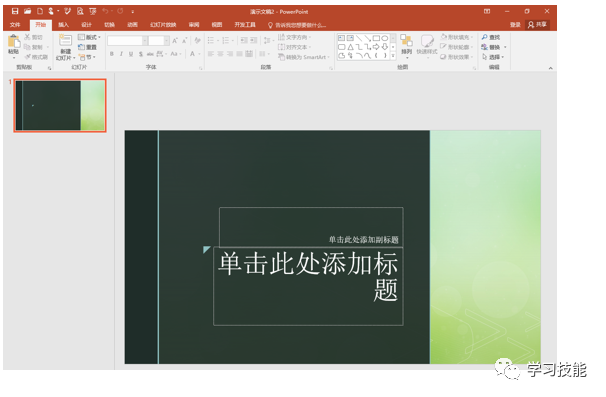Click the 新建幻灯片 (New Slide) icon
Viewport: 606px width, 397px height.
coord(65,40)
